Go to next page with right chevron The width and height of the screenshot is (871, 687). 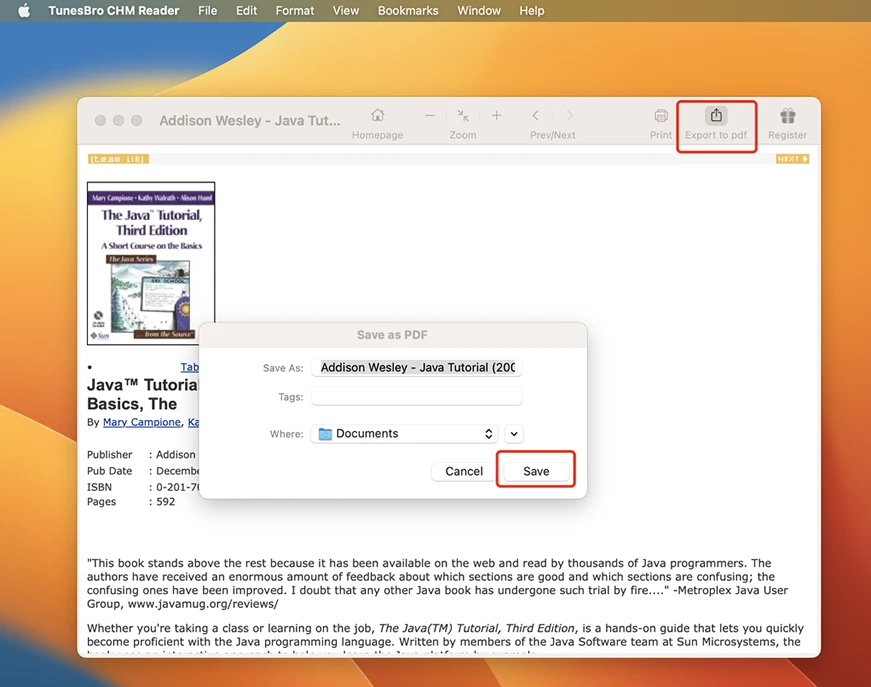pyautogui.click(x=570, y=116)
